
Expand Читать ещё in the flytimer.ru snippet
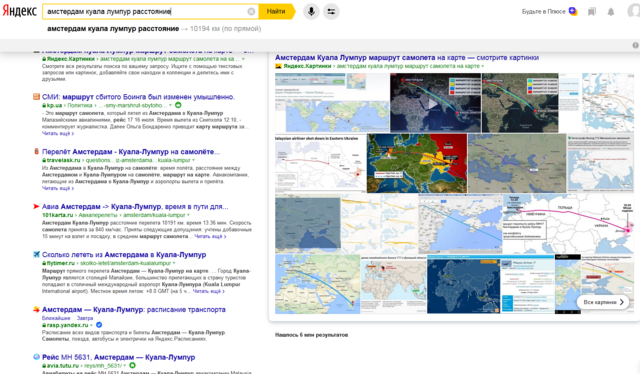[209, 291]
